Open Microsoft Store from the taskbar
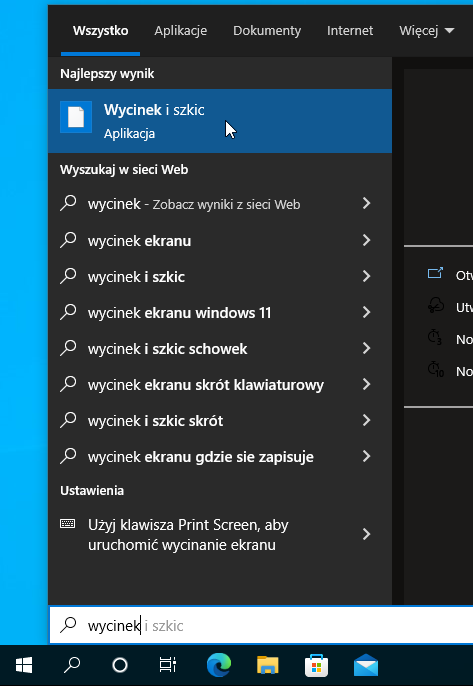The image size is (473, 686). (x=316, y=666)
